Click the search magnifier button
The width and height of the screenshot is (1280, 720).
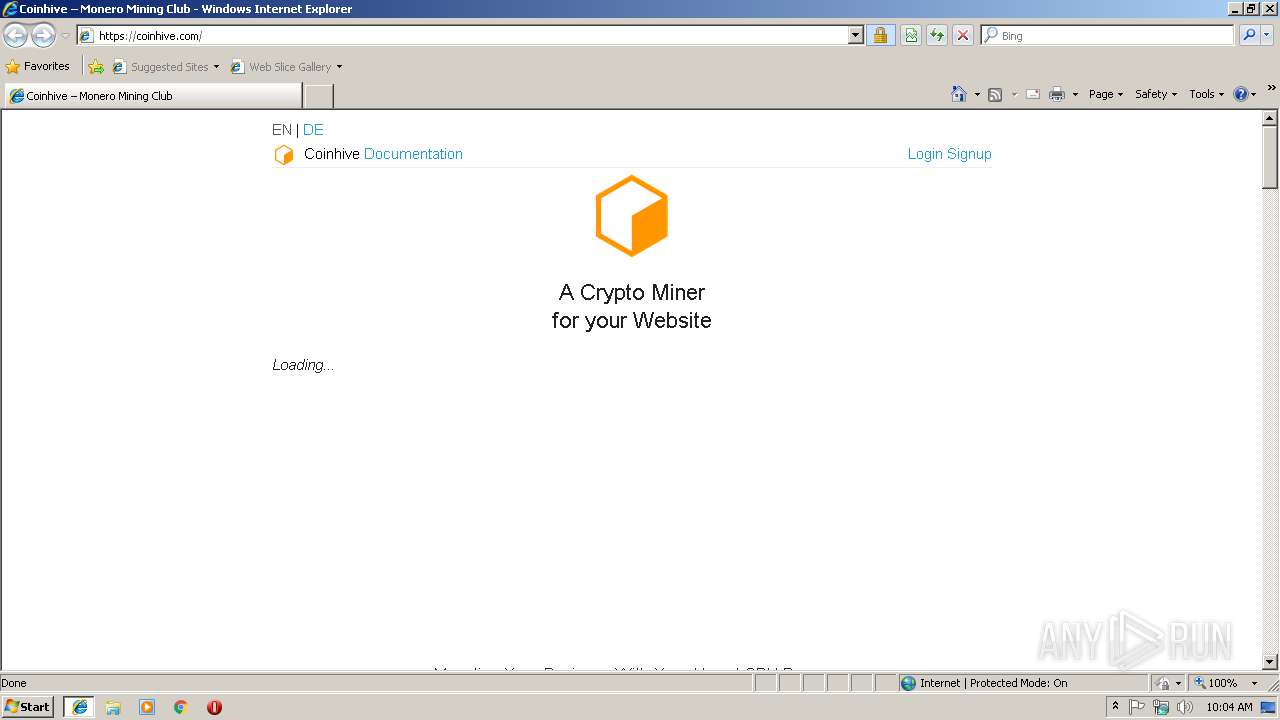[x=1248, y=36]
